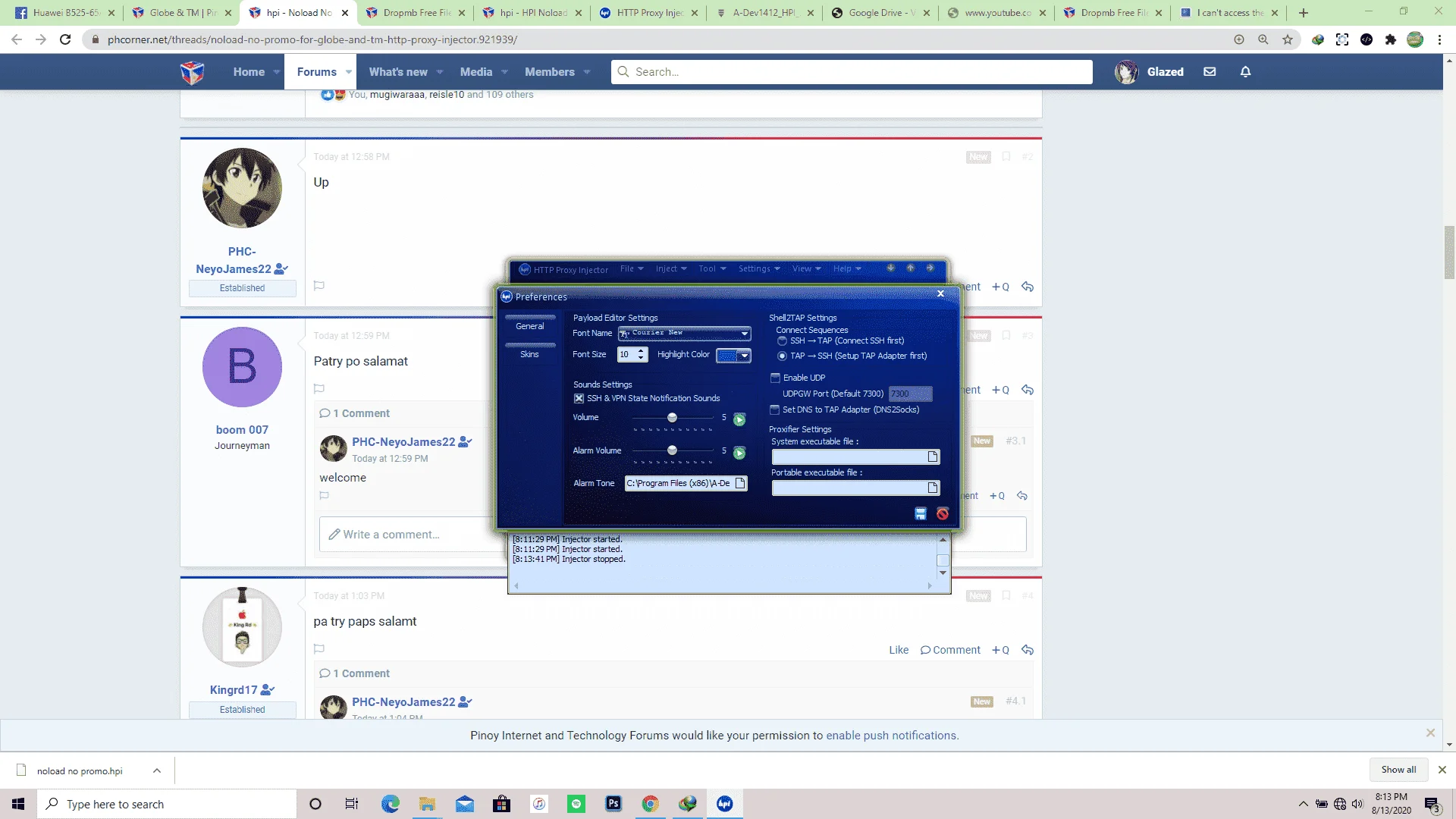Adjust the Volume slider handle

[x=672, y=418]
